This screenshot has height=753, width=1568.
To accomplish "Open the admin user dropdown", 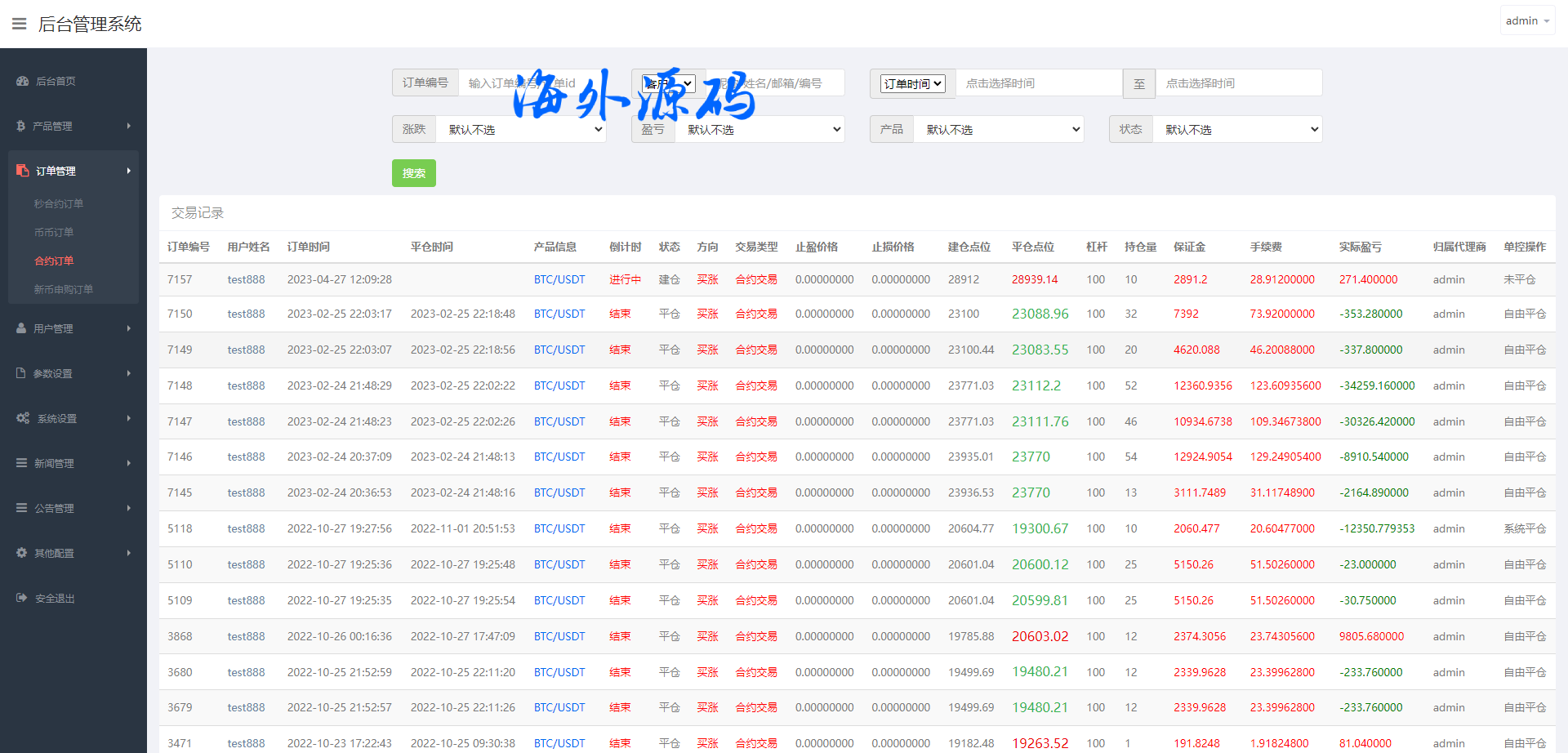I will pyautogui.click(x=1526, y=21).
